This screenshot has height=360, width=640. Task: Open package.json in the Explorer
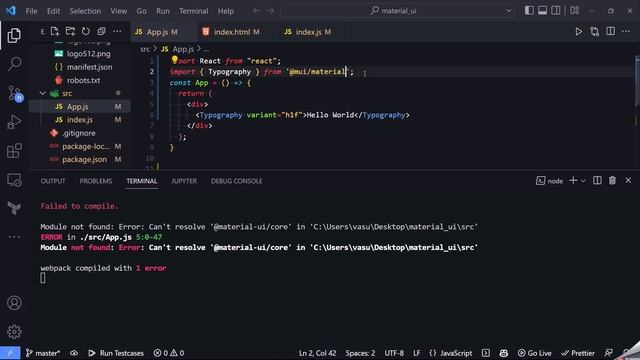pos(84,160)
